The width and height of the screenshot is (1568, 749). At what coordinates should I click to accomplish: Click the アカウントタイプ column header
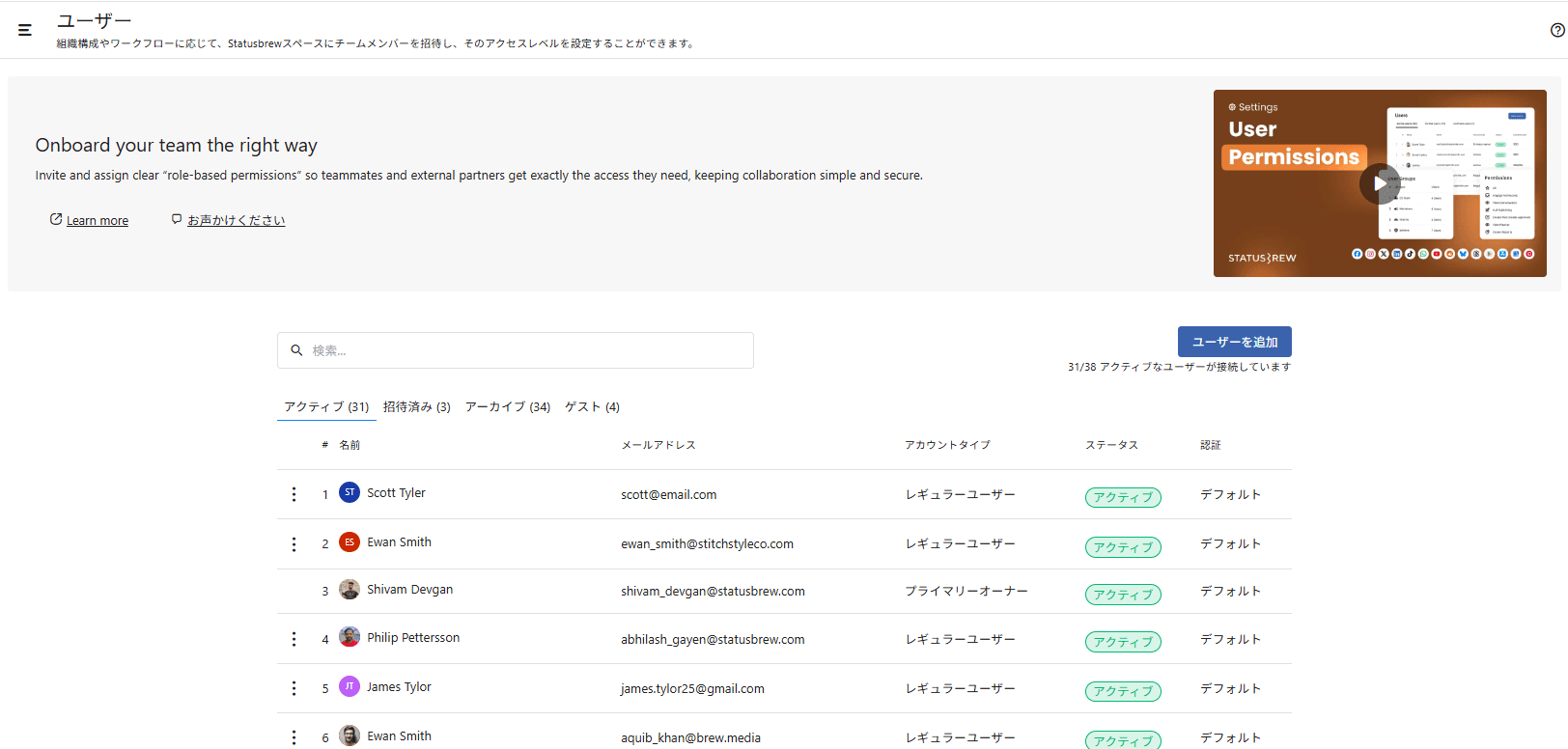[x=947, y=445]
